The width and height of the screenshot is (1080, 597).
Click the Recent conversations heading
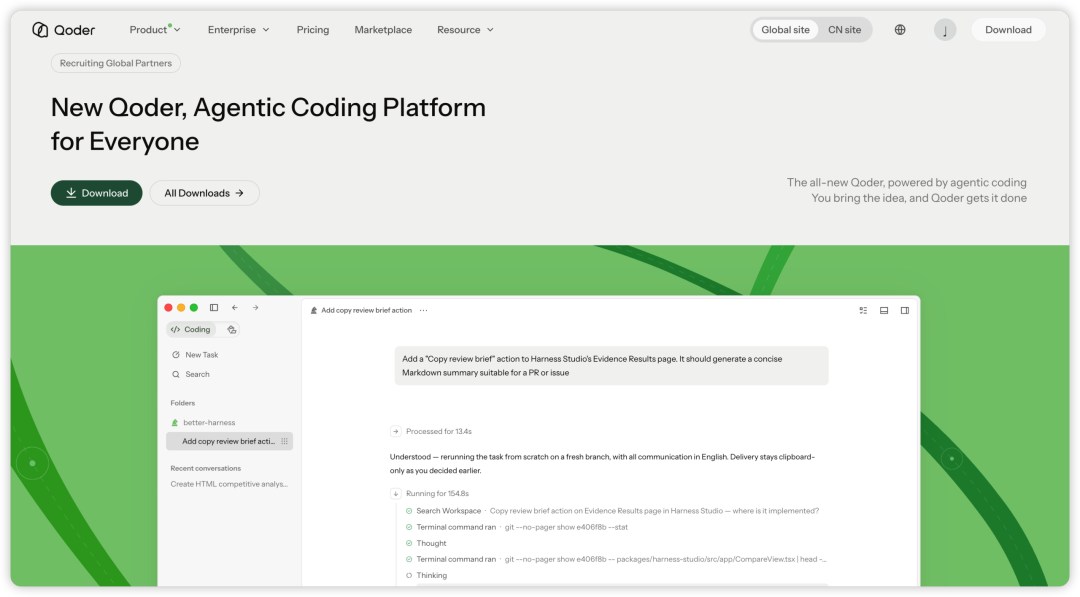[205, 468]
